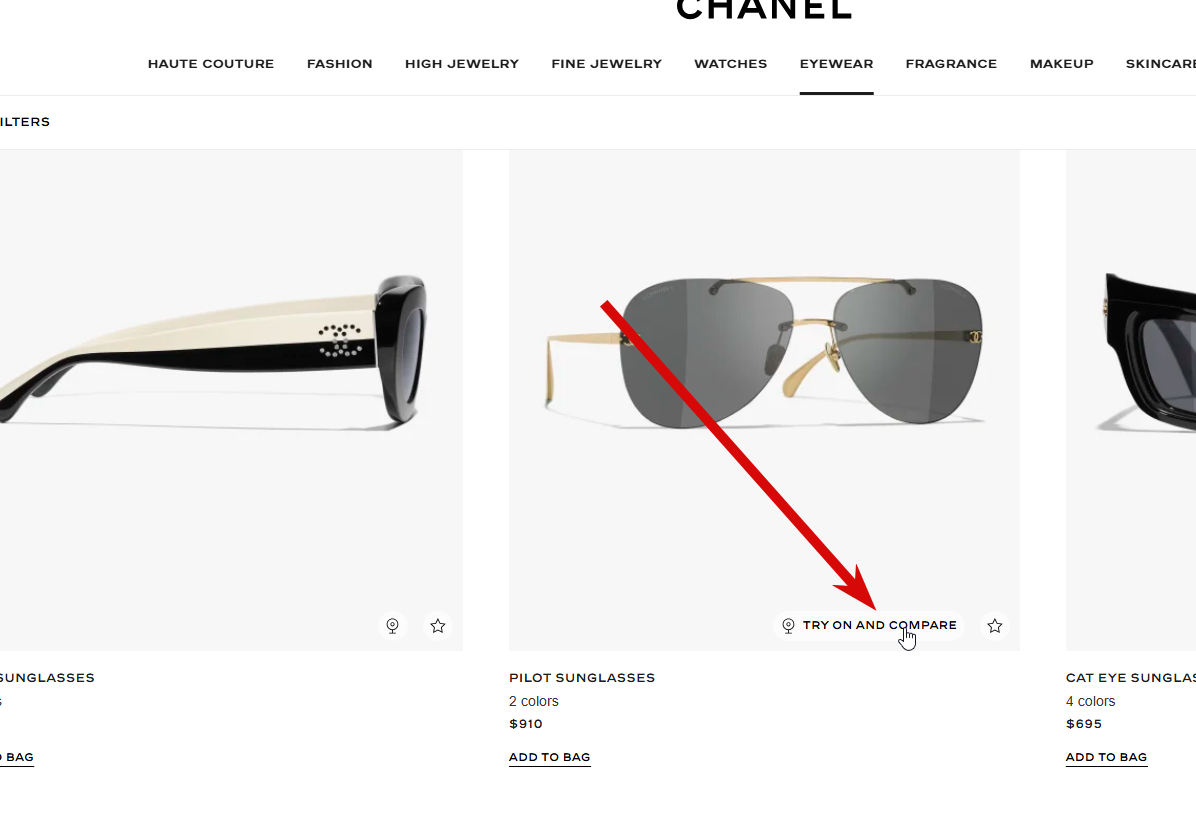
Task: Click the virtual try-on icon on the first sunglasses
Action: click(392, 626)
